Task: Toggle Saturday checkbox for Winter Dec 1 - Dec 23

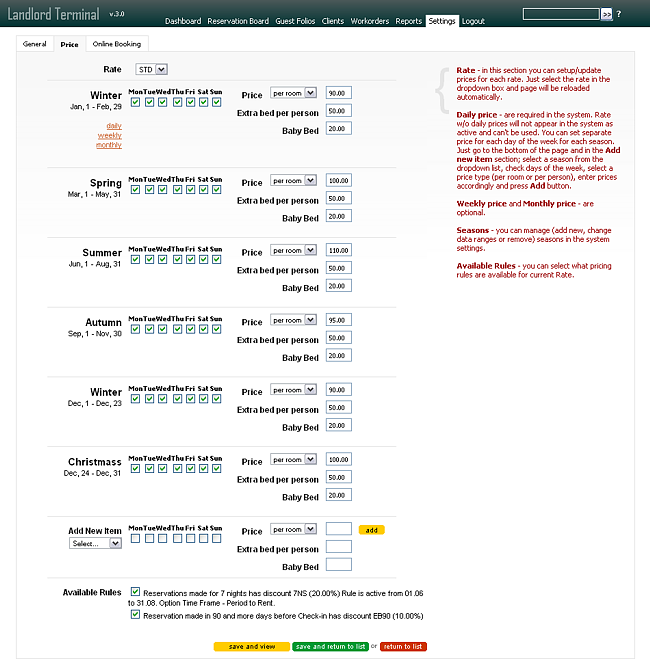Action: [x=204, y=399]
